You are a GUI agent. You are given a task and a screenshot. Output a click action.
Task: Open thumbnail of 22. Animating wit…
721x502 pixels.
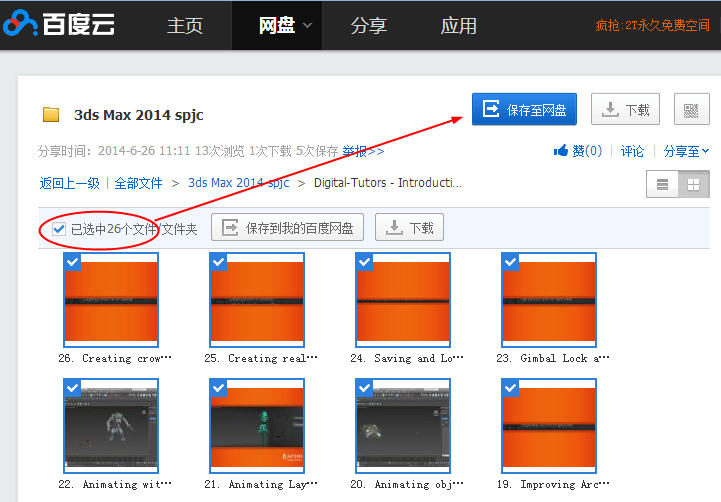pos(111,426)
